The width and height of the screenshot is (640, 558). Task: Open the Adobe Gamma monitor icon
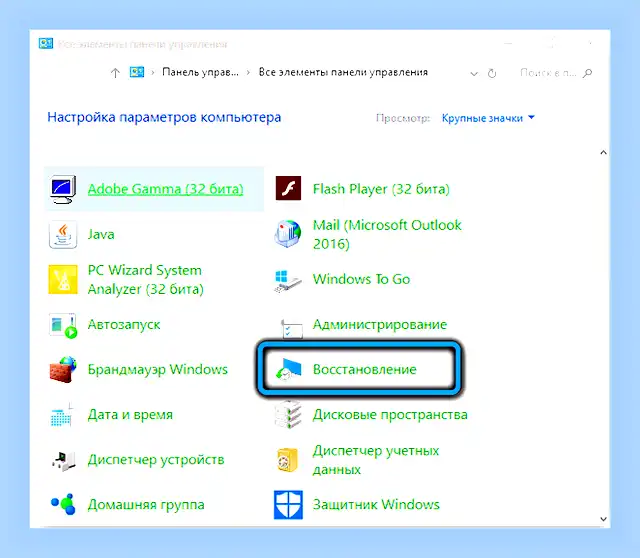click(63, 189)
